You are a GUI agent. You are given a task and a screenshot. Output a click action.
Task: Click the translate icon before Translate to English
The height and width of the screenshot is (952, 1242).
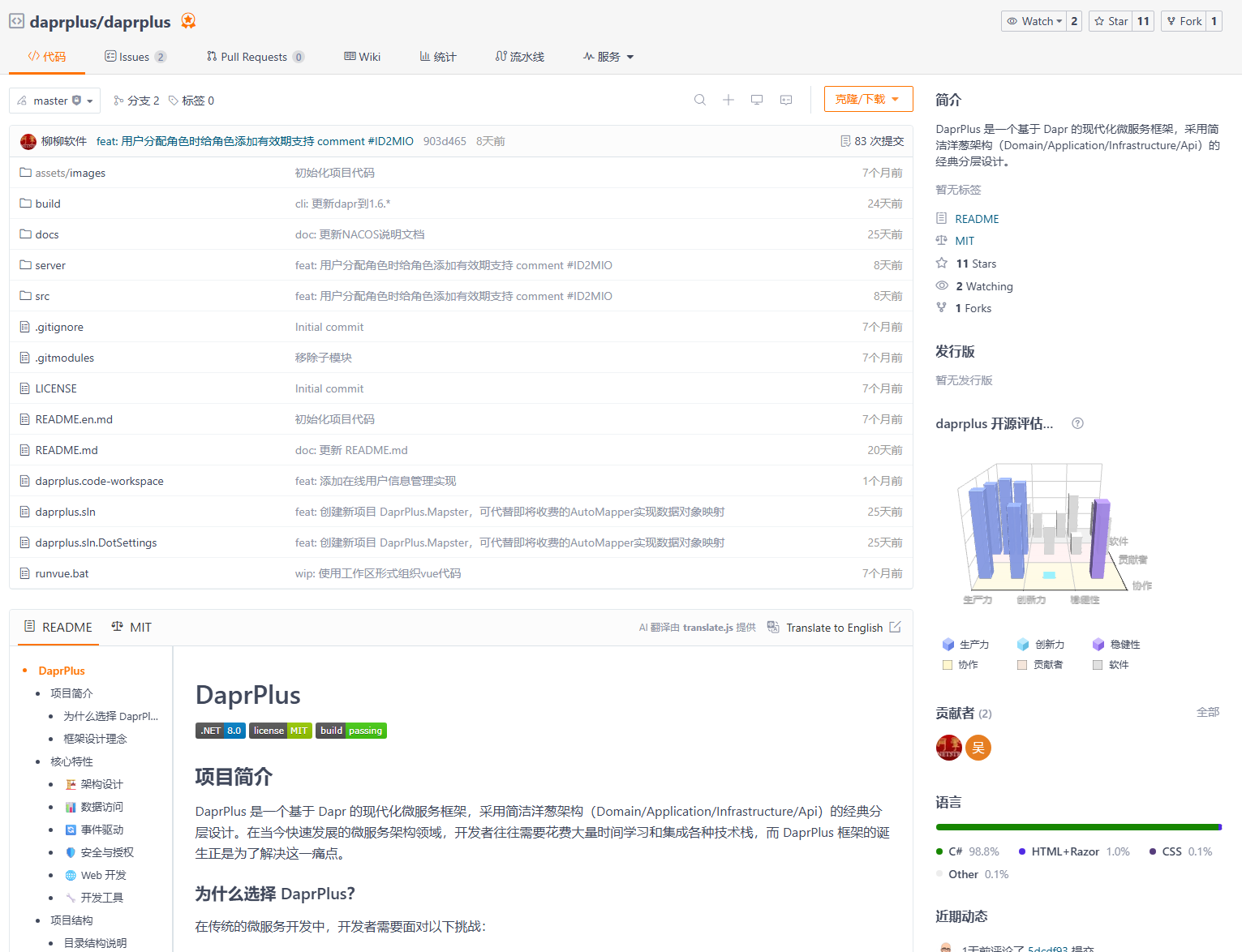[773, 627]
